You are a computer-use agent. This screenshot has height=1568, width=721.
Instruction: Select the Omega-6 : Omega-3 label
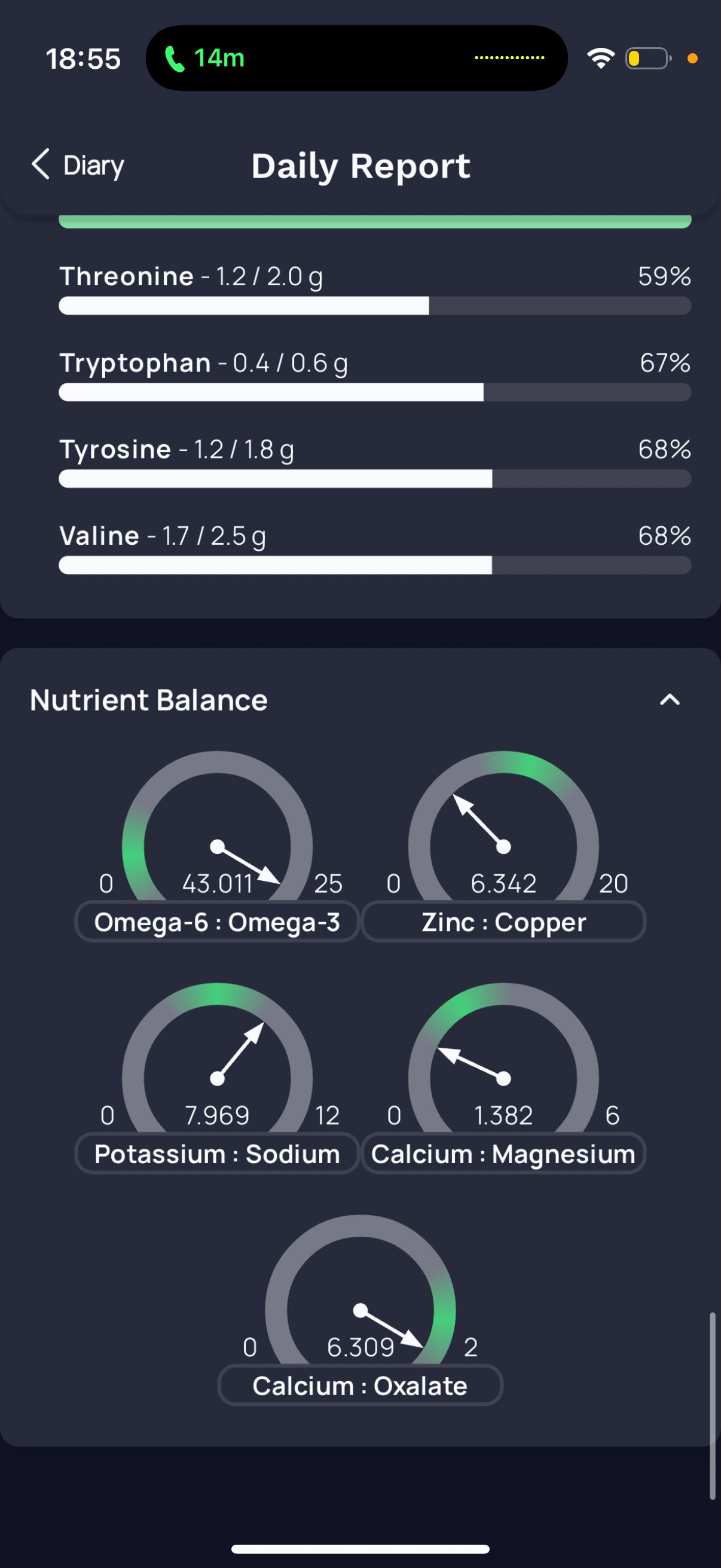tap(217, 922)
